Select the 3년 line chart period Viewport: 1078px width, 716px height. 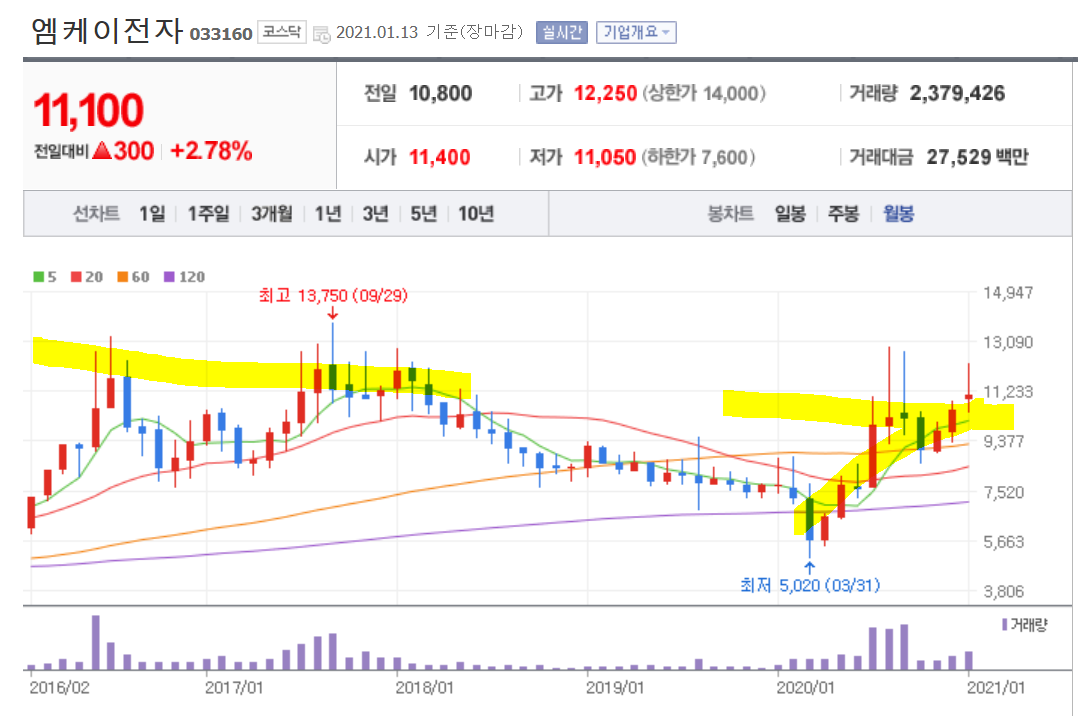[x=375, y=214]
